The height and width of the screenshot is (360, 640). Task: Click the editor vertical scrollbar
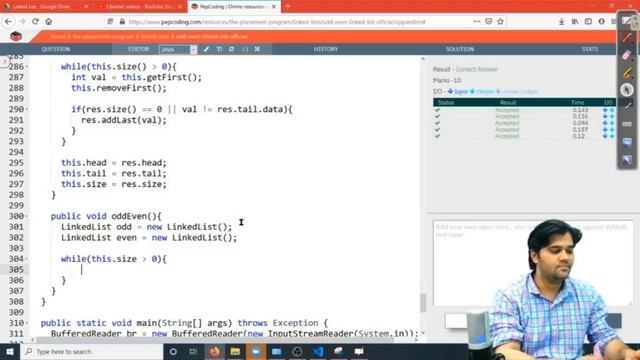(x=423, y=303)
